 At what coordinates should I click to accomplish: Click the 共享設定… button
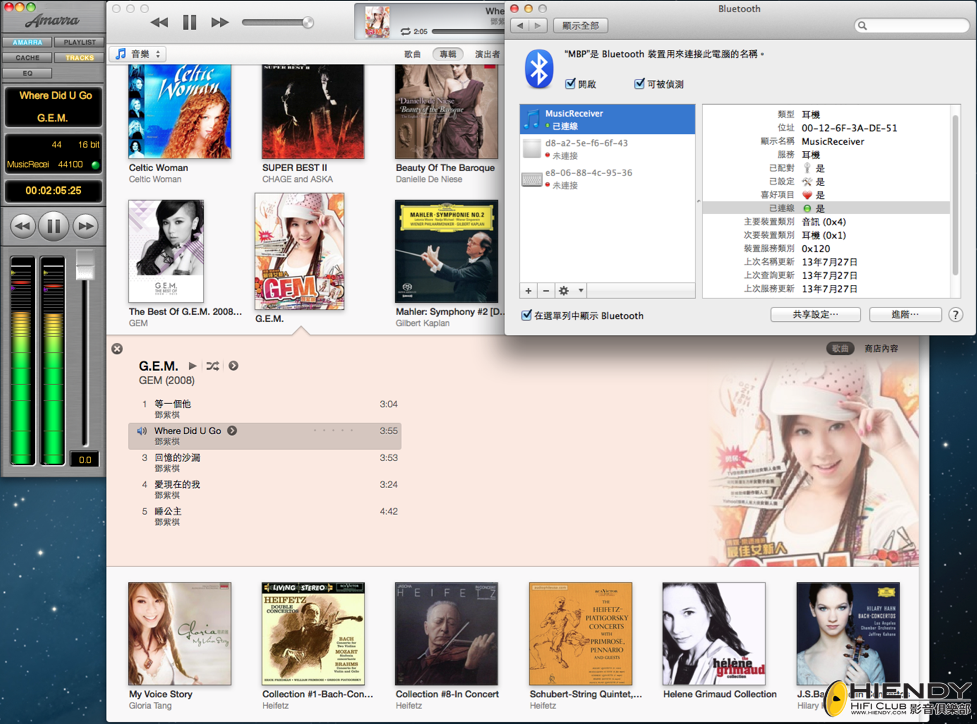[815, 315]
